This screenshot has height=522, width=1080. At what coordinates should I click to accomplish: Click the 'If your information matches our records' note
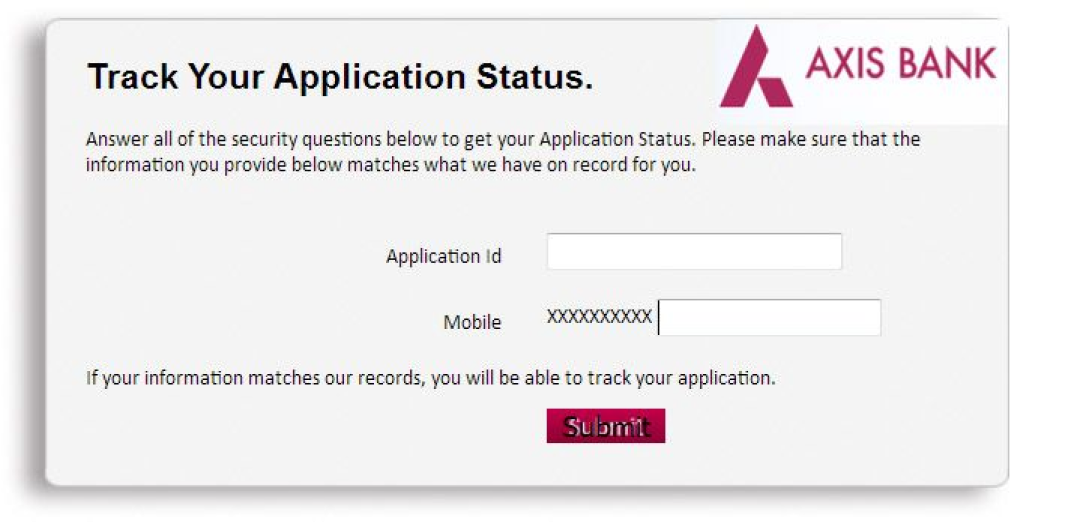click(252, 378)
